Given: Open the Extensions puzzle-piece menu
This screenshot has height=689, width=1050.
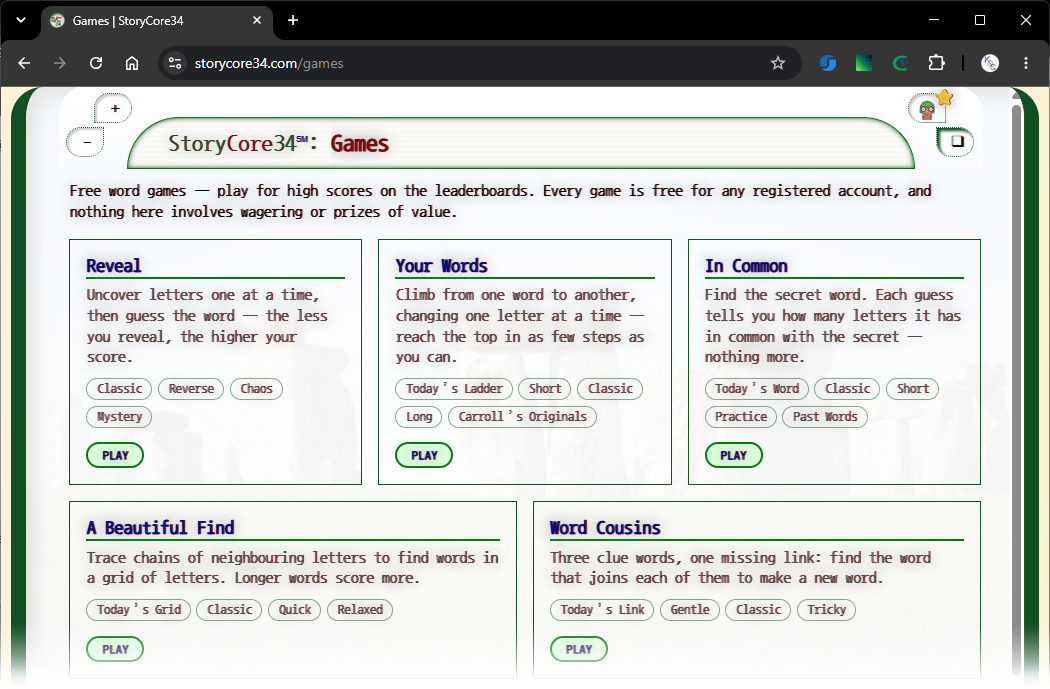Looking at the screenshot, I should pyautogui.click(x=936, y=63).
